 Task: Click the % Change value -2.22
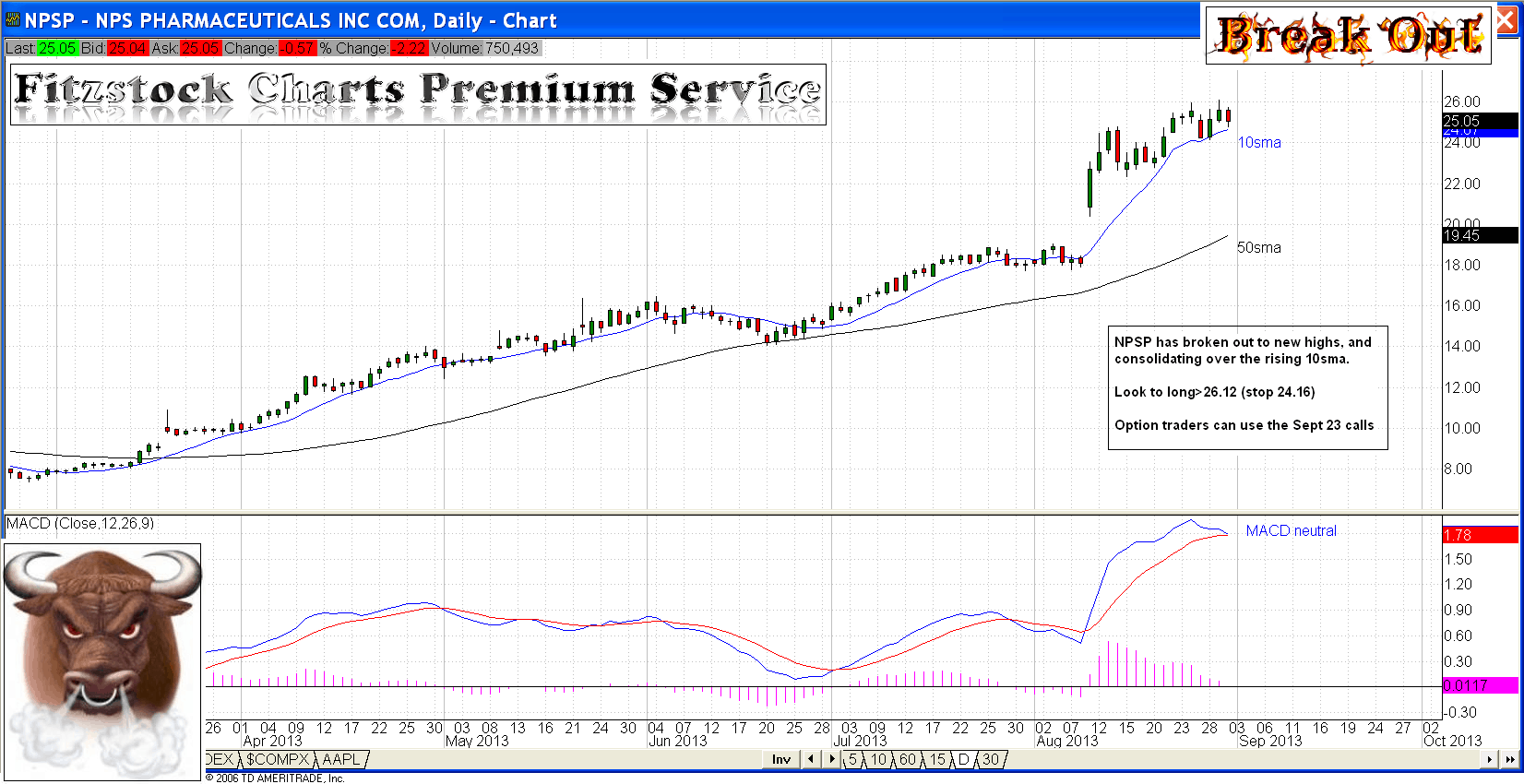(408, 48)
